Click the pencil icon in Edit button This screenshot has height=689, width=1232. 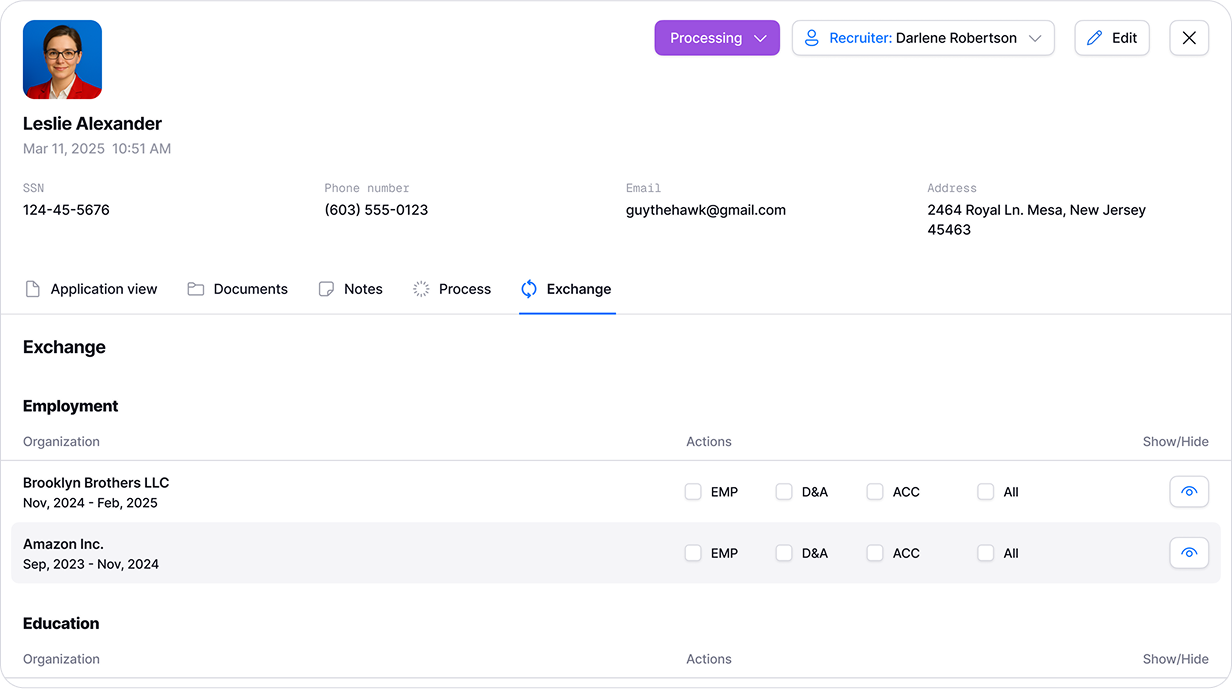coord(1094,38)
